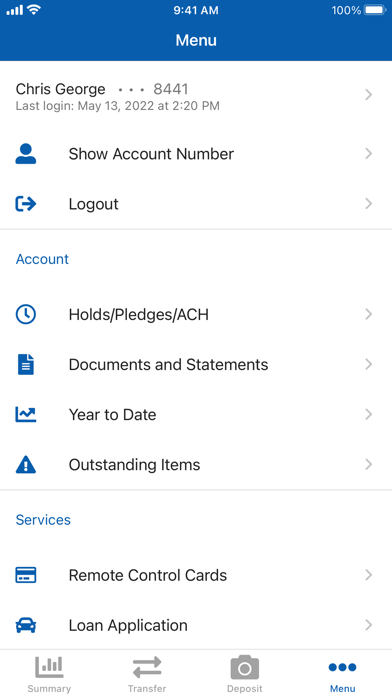392x696 pixels.
Task: Select the Logout option
Action: pyautogui.click(x=196, y=204)
